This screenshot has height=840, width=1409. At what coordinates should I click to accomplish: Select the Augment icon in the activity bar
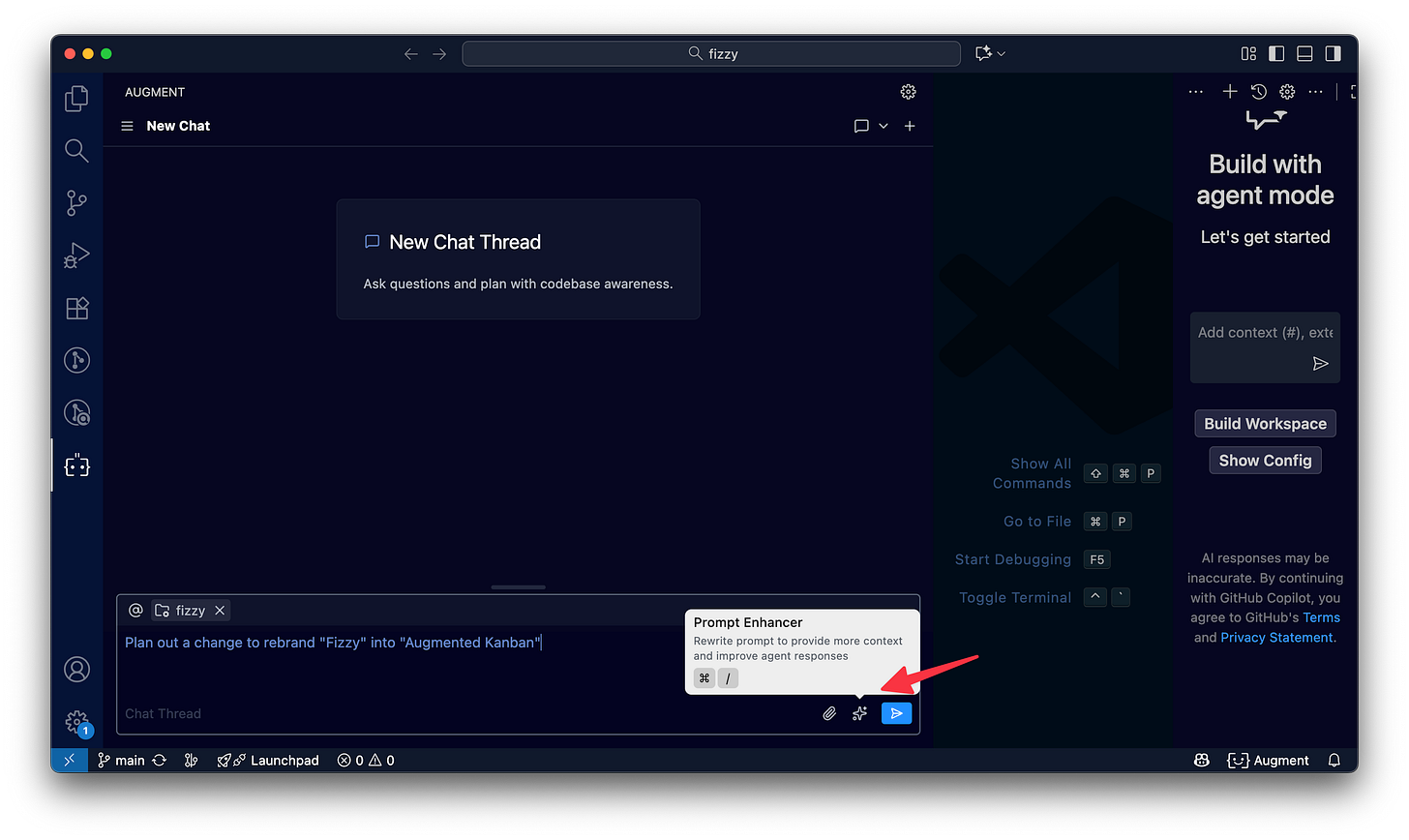point(76,465)
